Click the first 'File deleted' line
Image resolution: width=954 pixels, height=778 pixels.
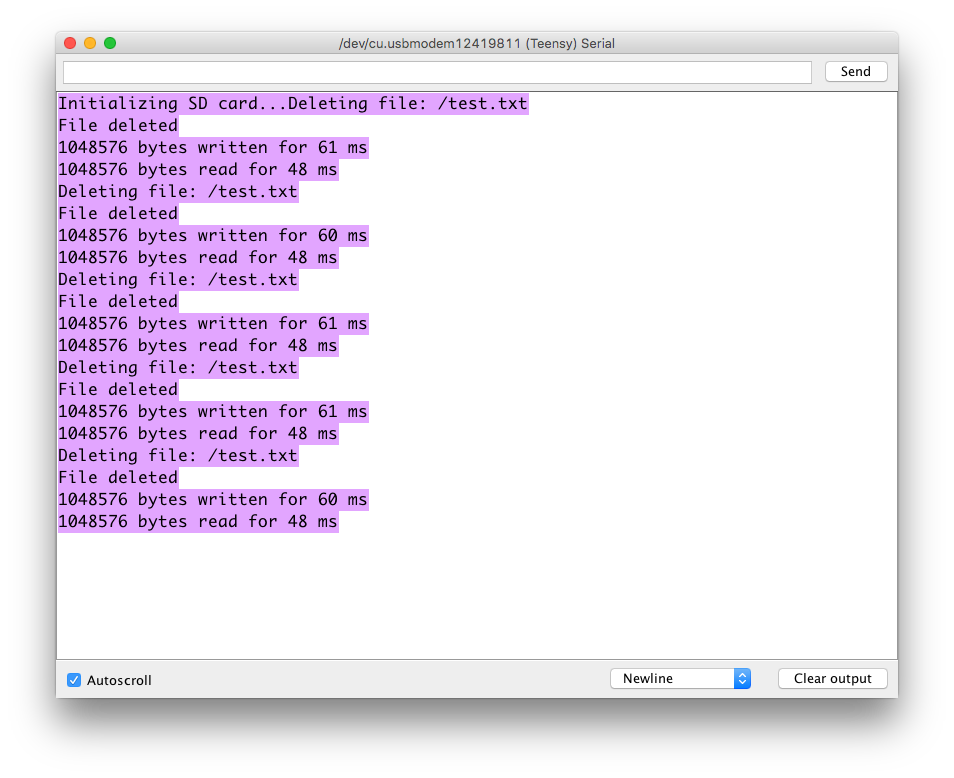point(119,125)
